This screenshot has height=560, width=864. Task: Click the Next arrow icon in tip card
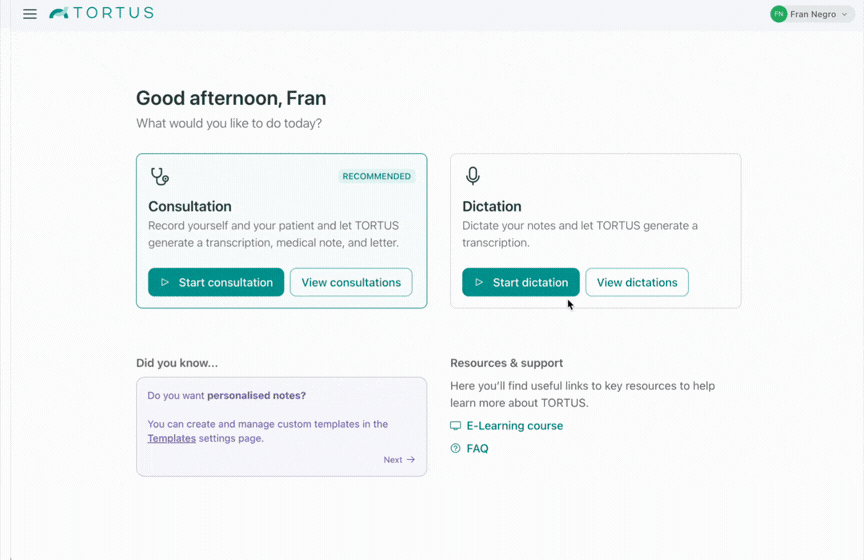pyautogui.click(x=411, y=460)
